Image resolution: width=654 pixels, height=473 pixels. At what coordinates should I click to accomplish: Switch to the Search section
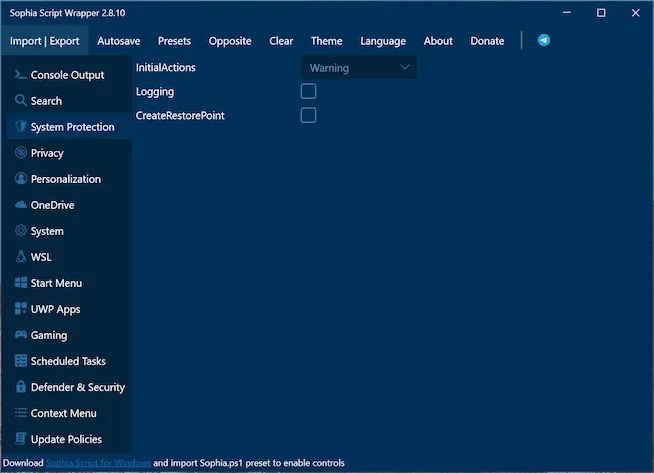click(69, 101)
